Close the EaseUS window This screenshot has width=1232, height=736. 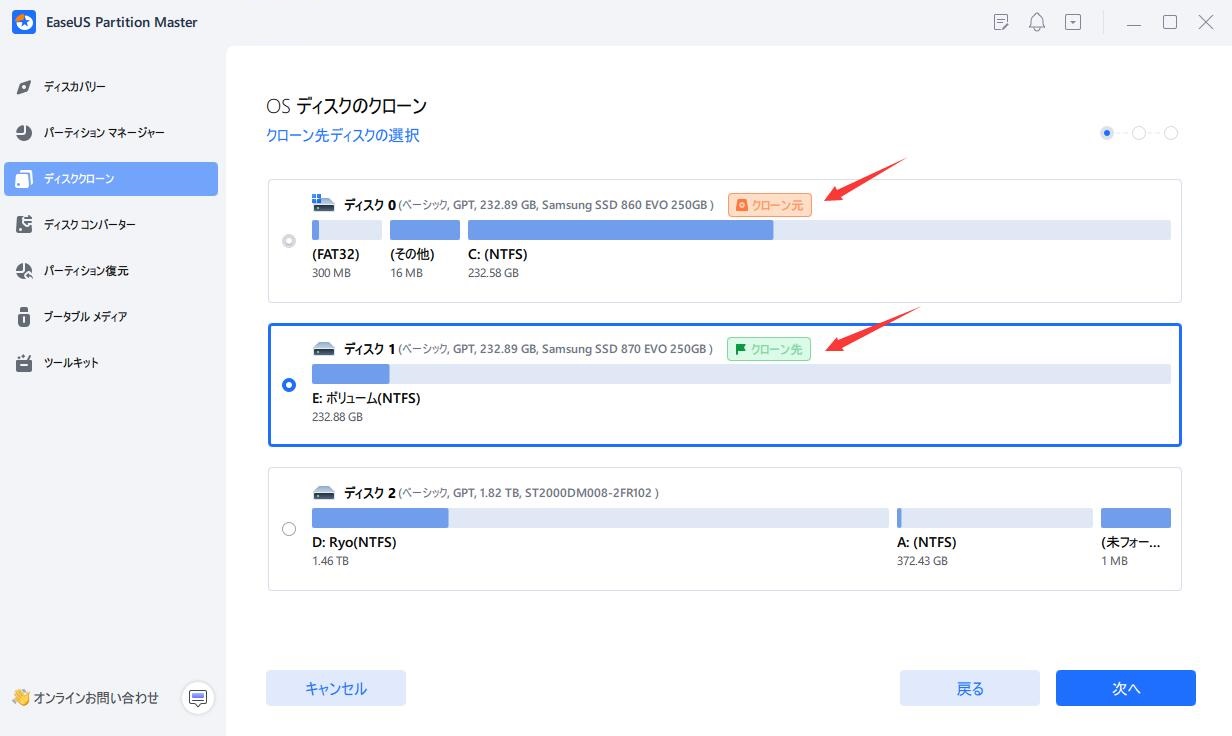coord(1205,22)
